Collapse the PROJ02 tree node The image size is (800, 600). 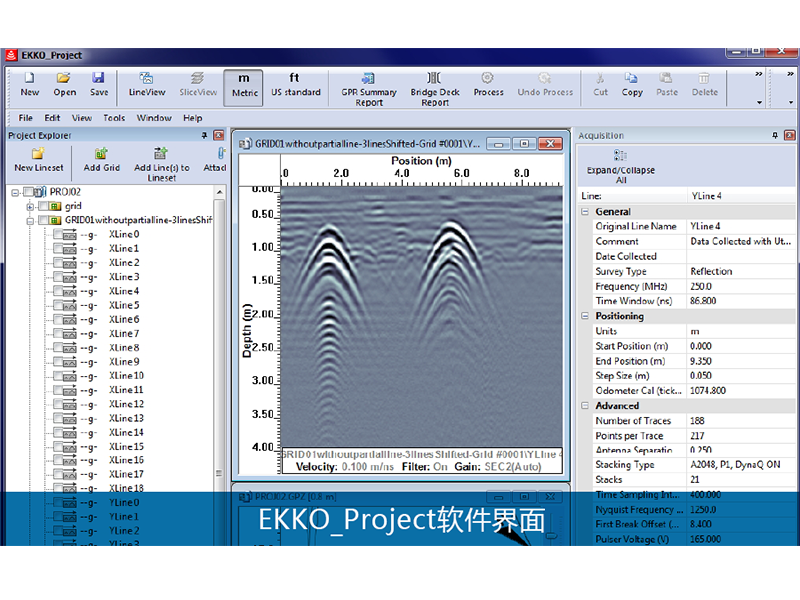[x=15, y=192]
